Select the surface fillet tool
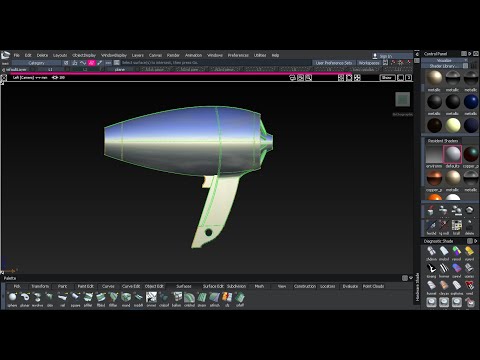The width and height of the screenshot is (480, 360). (88, 297)
